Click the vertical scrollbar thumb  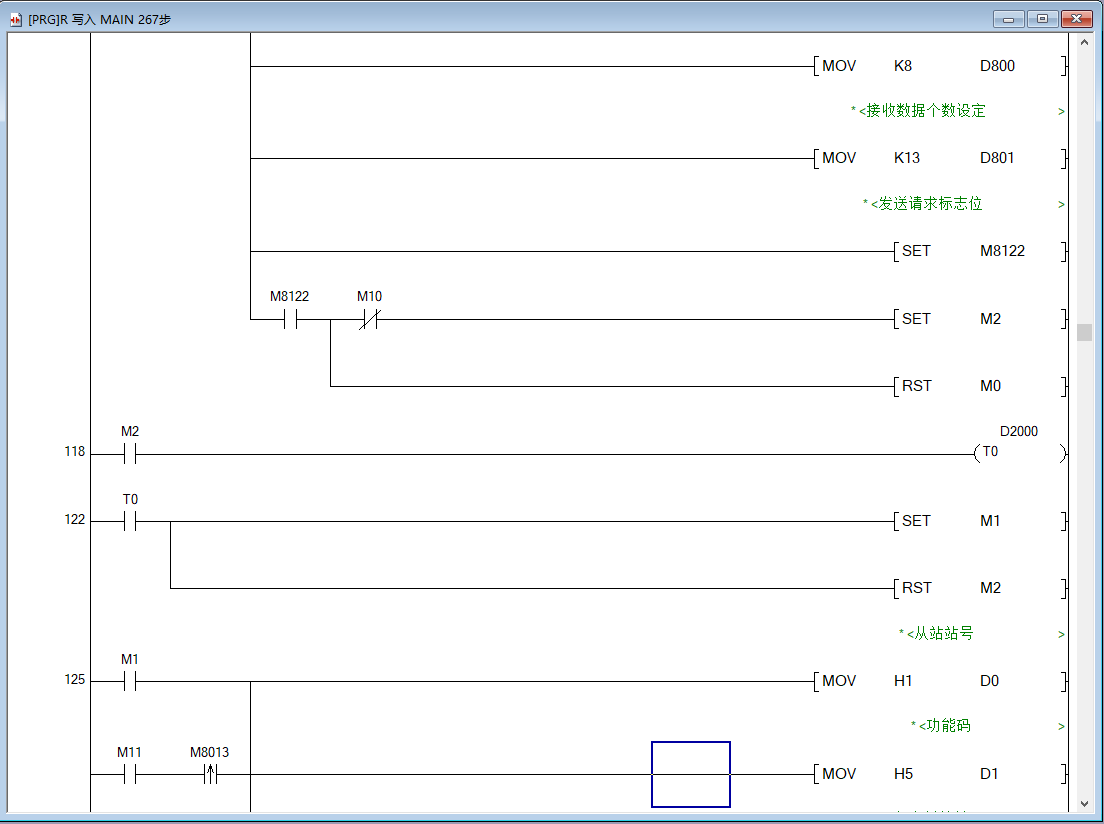pyautogui.click(x=1084, y=332)
